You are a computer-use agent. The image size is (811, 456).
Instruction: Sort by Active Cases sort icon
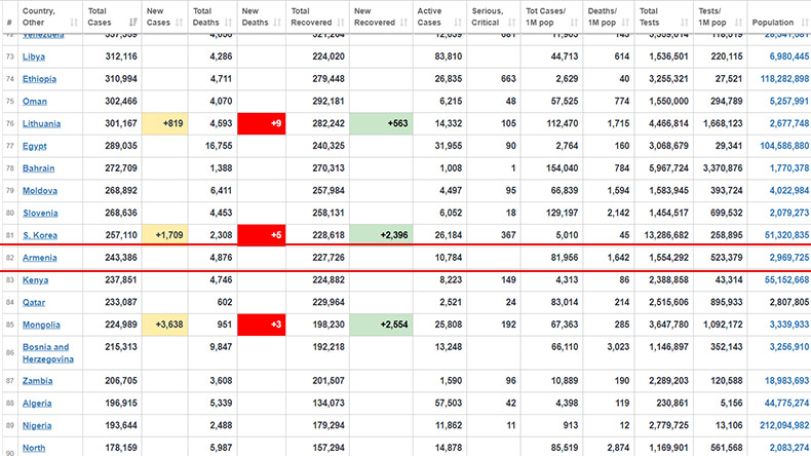[x=457, y=22]
